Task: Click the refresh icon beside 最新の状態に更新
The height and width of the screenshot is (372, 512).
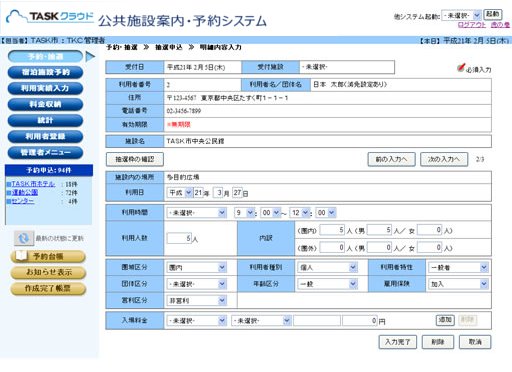Action: 24,238
